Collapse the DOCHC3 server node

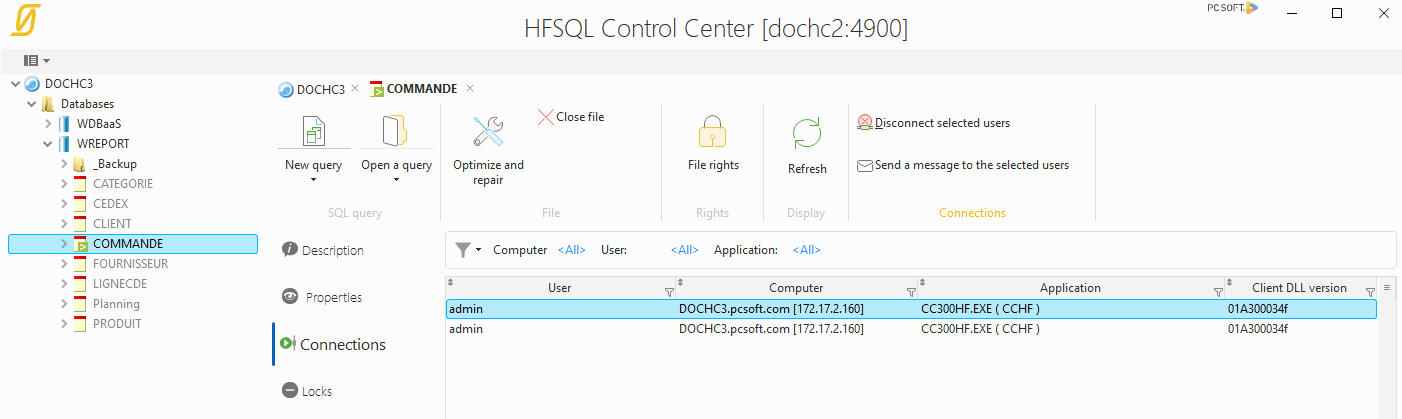(x=15, y=84)
